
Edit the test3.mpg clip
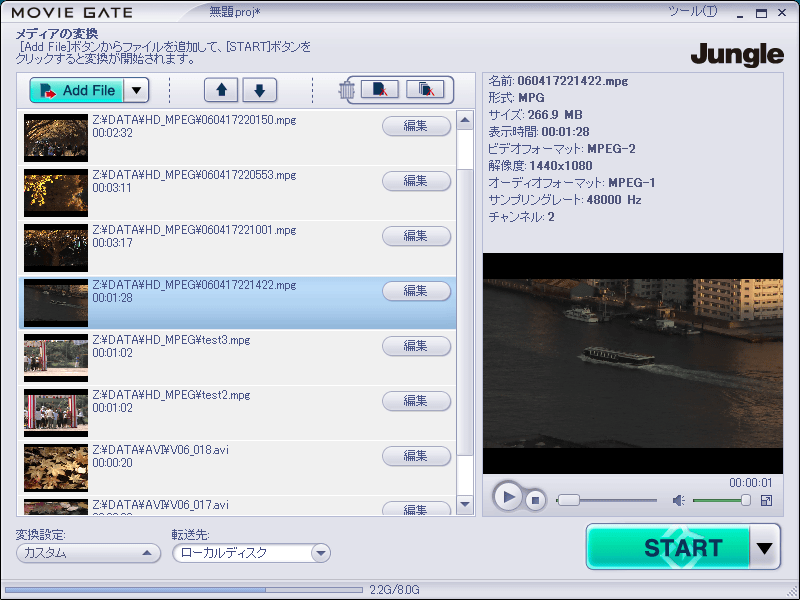tap(416, 346)
